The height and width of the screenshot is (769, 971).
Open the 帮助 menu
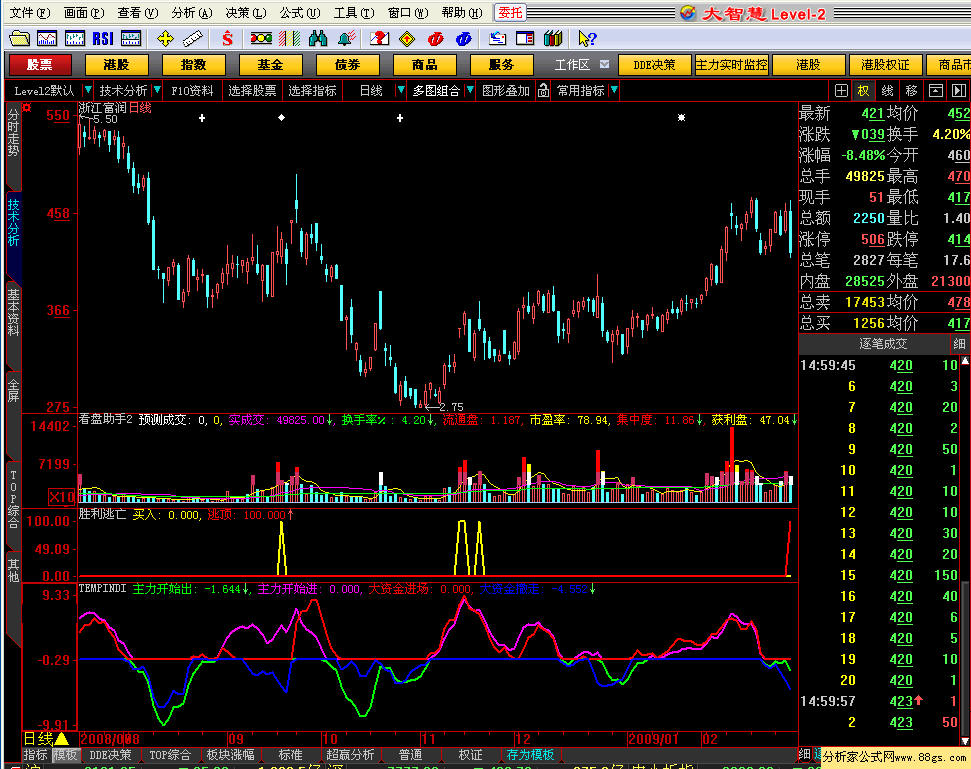click(x=462, y=12)
